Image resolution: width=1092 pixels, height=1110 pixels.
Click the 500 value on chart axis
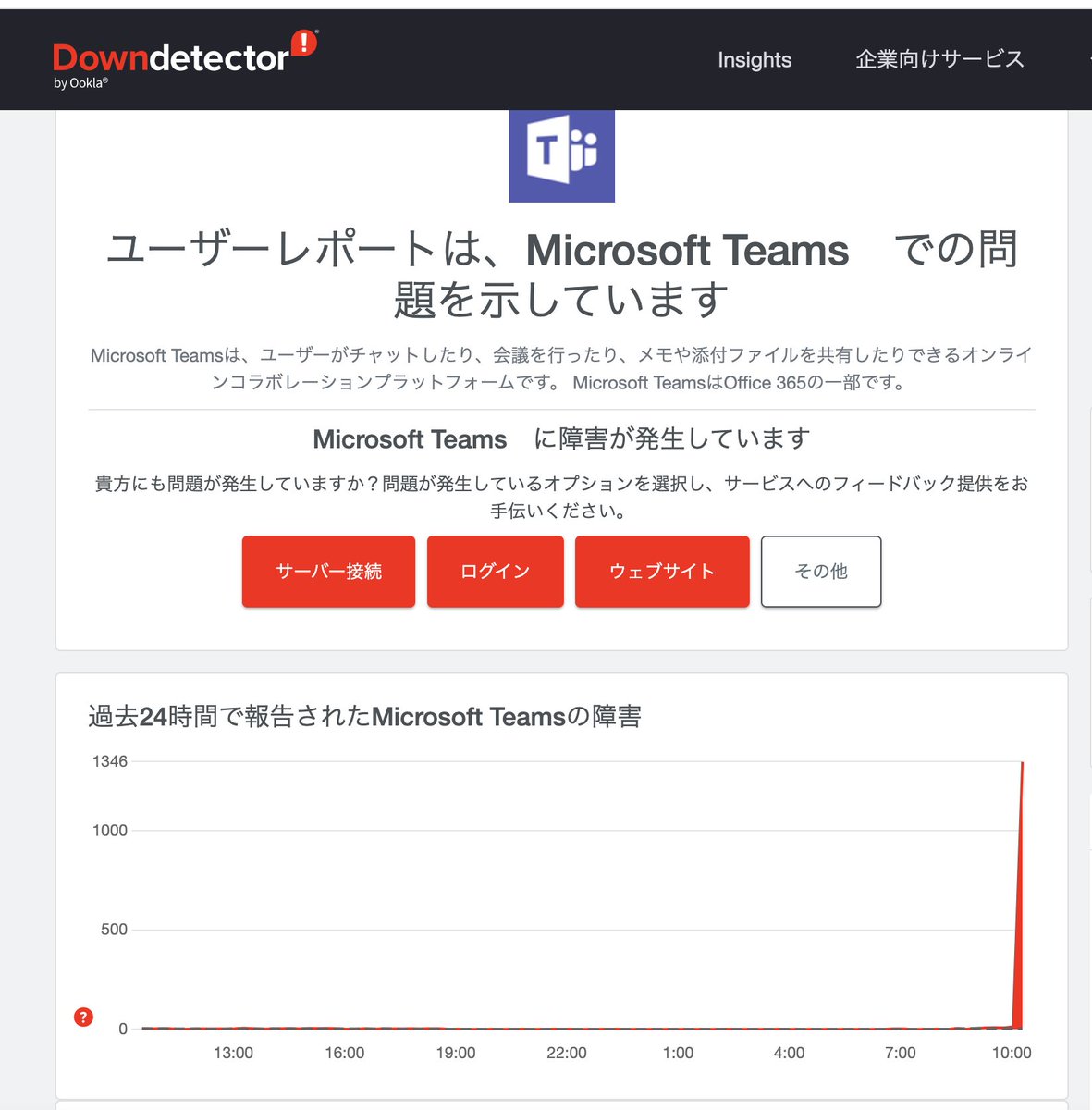coord(114,930)
